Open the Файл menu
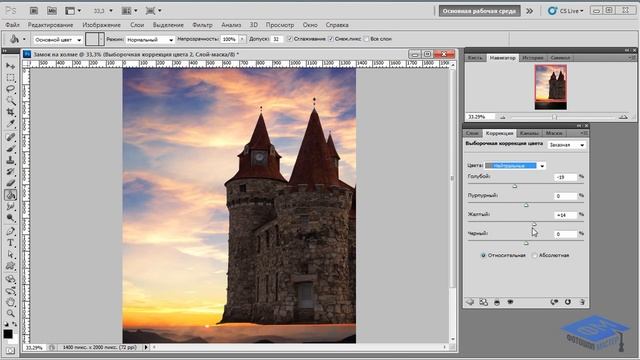Screen dimensions: 640x360 tap(13, 25)
